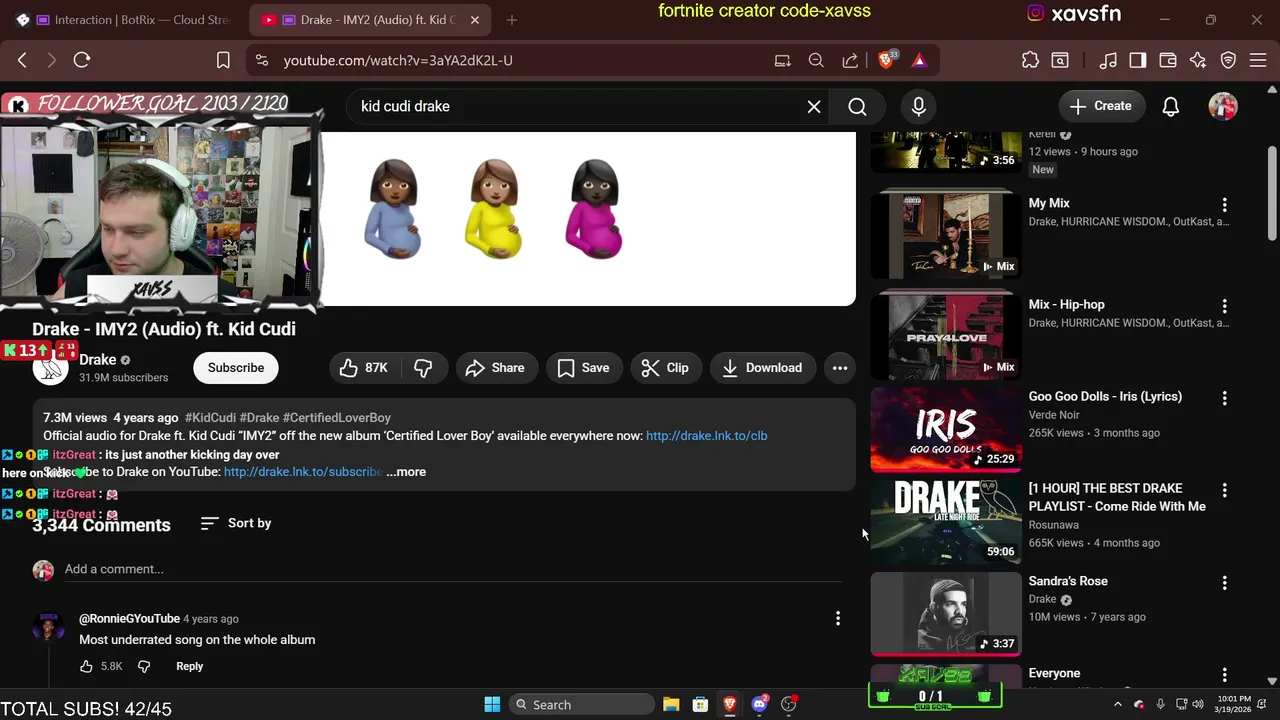The image size is (1280, 720).
Task: Open Brave Rewards triangle icon
Action: coord(919,60)
